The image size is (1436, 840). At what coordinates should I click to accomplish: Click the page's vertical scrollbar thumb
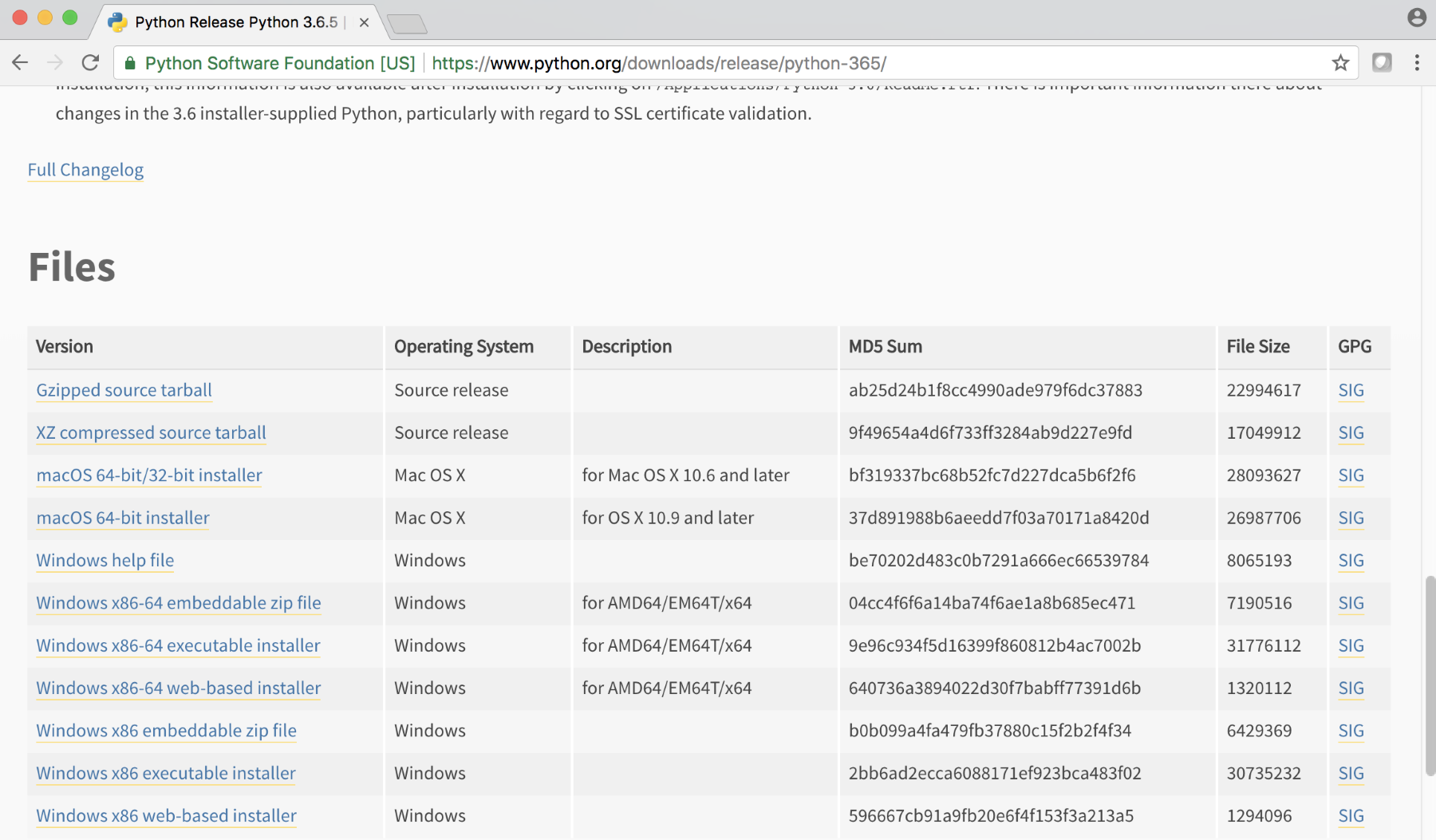[x=1430, y=675]
